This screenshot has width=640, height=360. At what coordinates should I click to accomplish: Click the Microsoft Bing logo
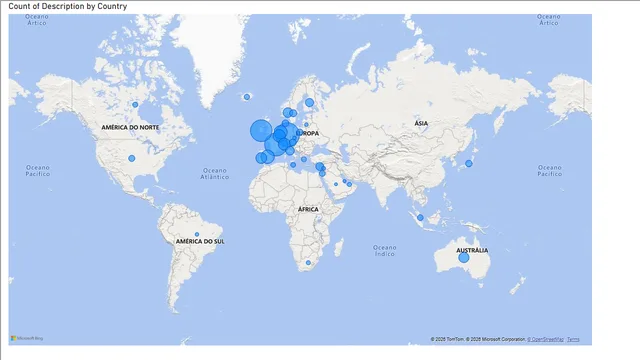(27, 338)
